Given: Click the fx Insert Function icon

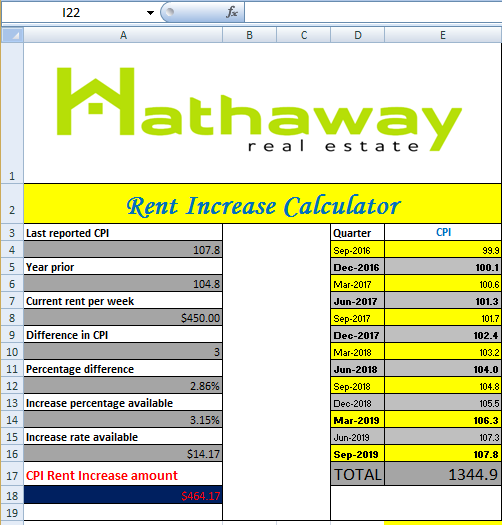Looking at the screenshot, I should (232, 13).
